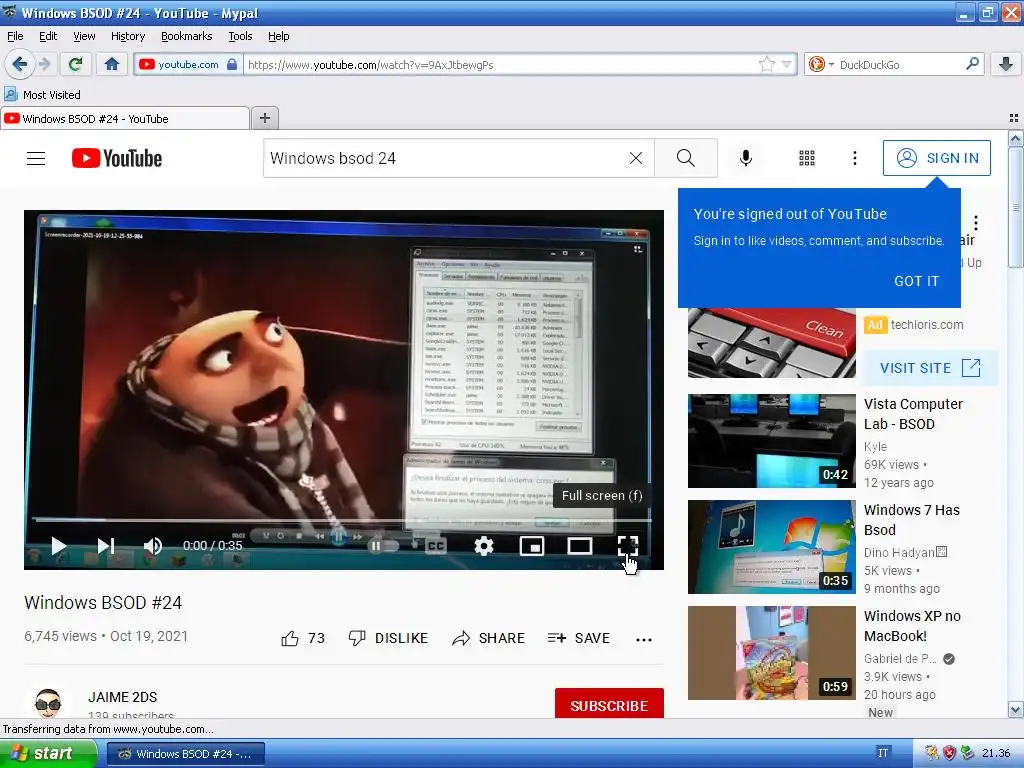1024x768 pixels.
Task: Click the JAIME 2DS channel avatar
Action: [x=48, y=703]
